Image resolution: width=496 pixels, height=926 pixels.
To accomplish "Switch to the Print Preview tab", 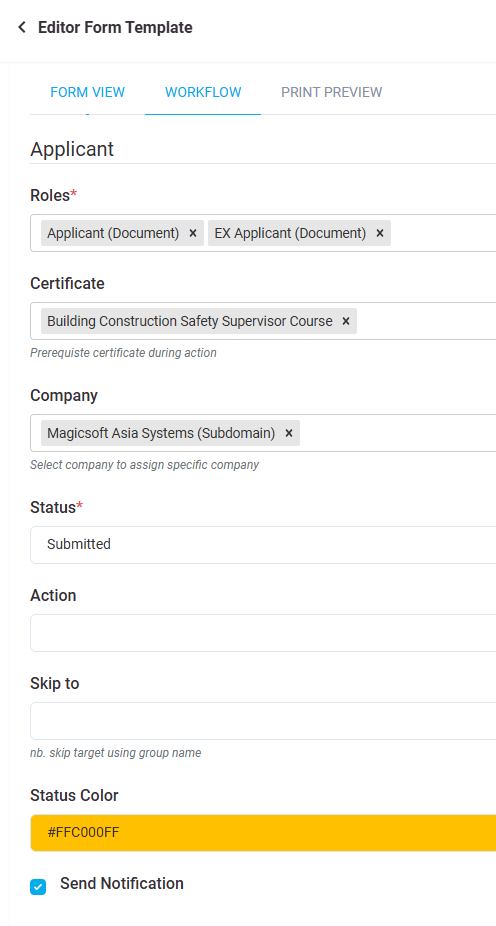I will [331, 93].
